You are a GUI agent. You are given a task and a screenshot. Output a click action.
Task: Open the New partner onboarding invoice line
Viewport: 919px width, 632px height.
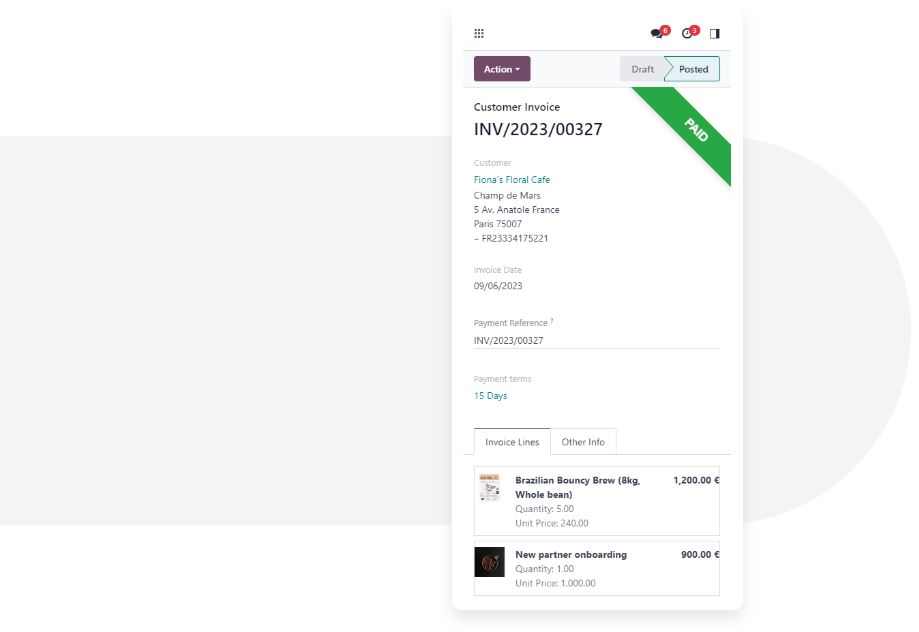point(597,568)
